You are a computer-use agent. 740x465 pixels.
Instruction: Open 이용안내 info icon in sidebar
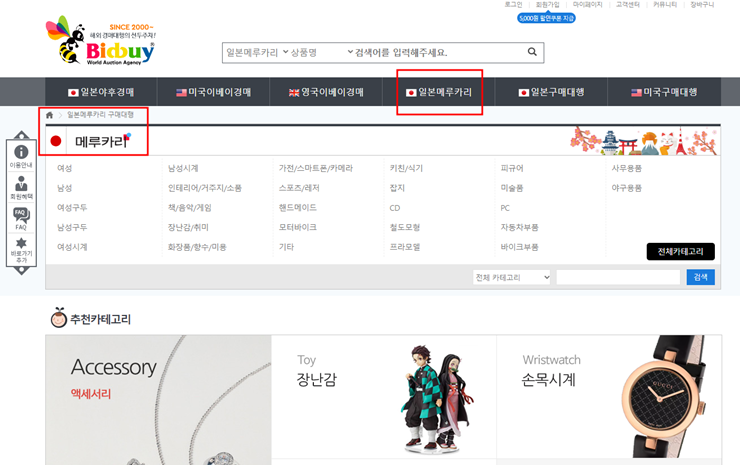pyautogui.click(x=21, y=156)
